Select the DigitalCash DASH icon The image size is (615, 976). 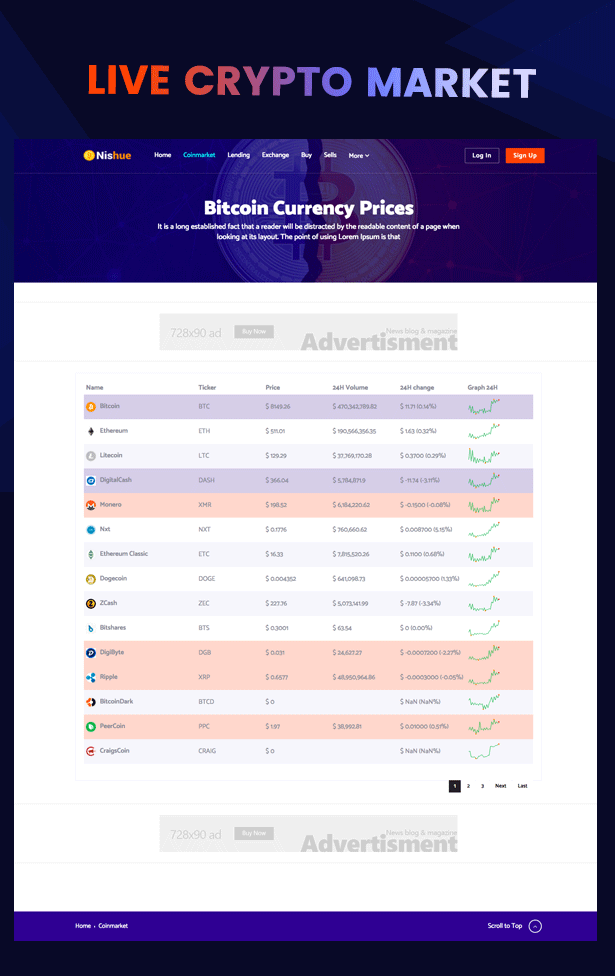(x=89, y=480)
